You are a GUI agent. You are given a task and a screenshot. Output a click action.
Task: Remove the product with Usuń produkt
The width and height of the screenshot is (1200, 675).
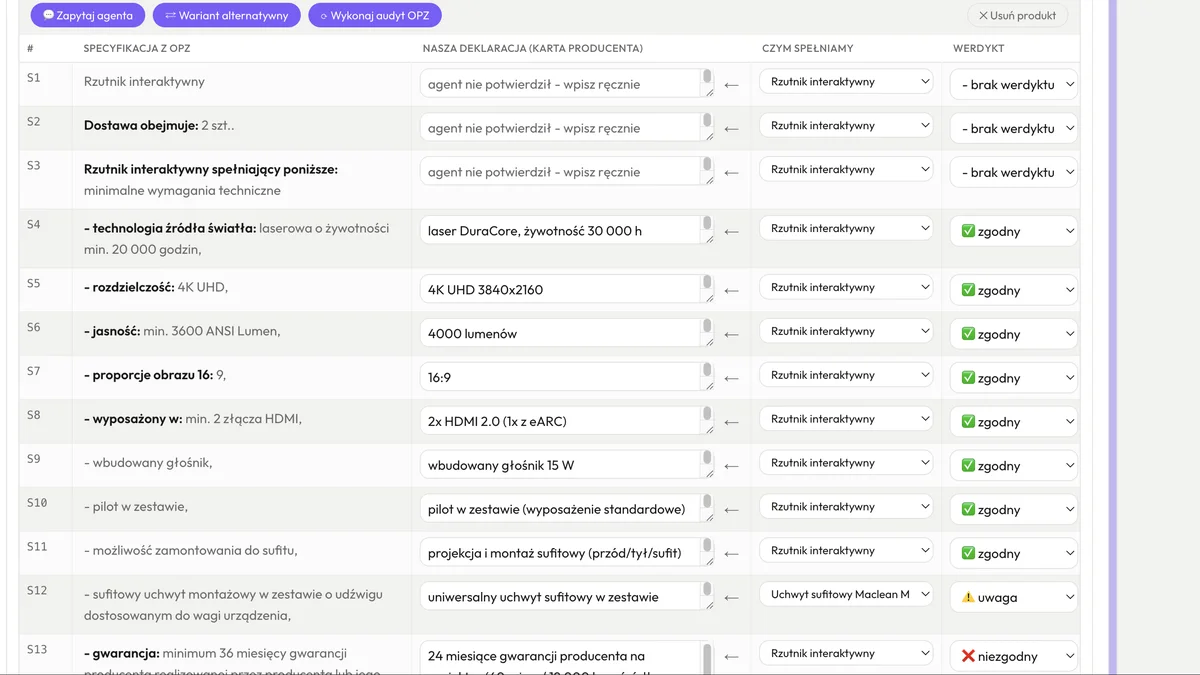(1018, 16)
